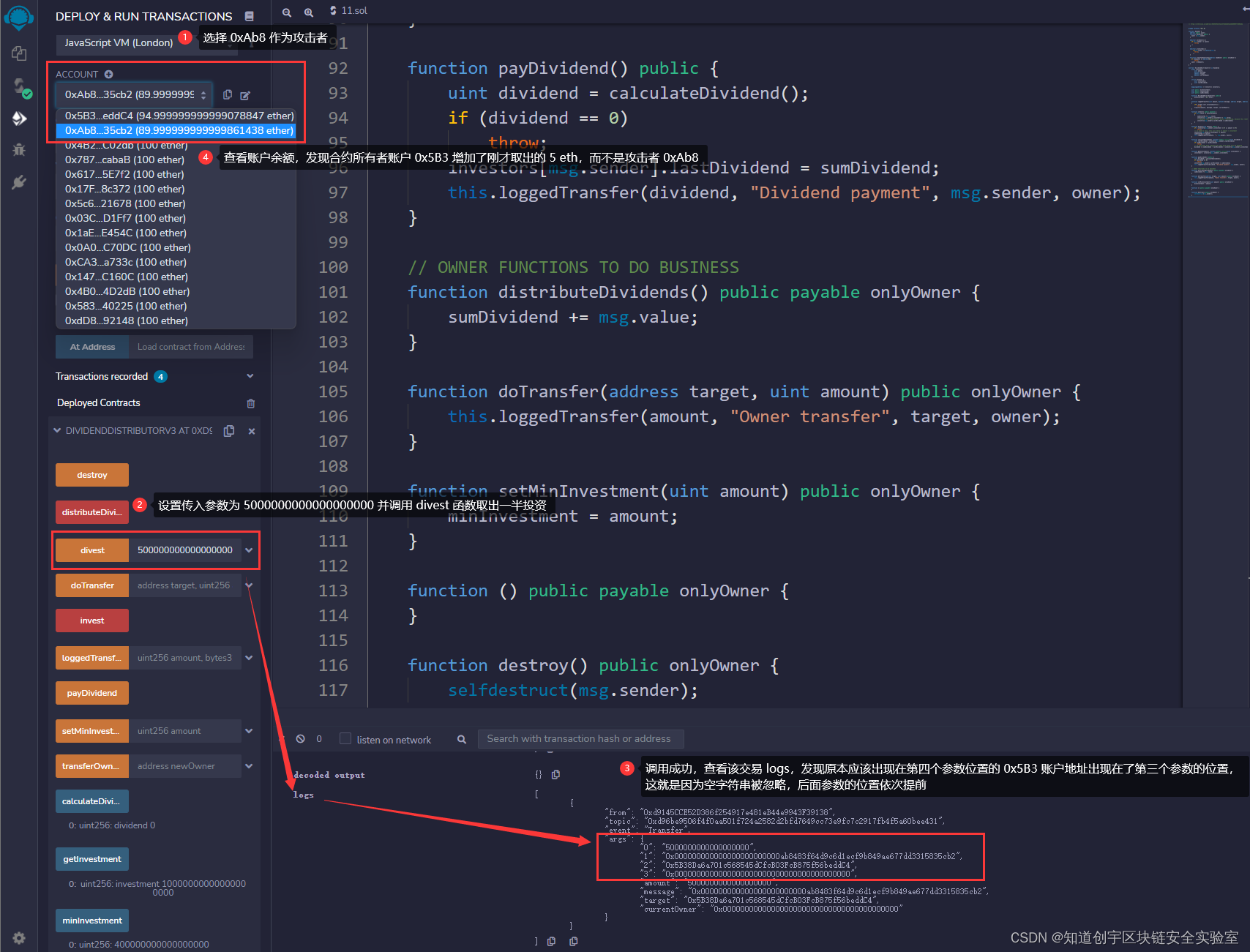The image size is (1250, 952).
Task: Expand the setMinInvestment function parameters
Action: (249, 731)
